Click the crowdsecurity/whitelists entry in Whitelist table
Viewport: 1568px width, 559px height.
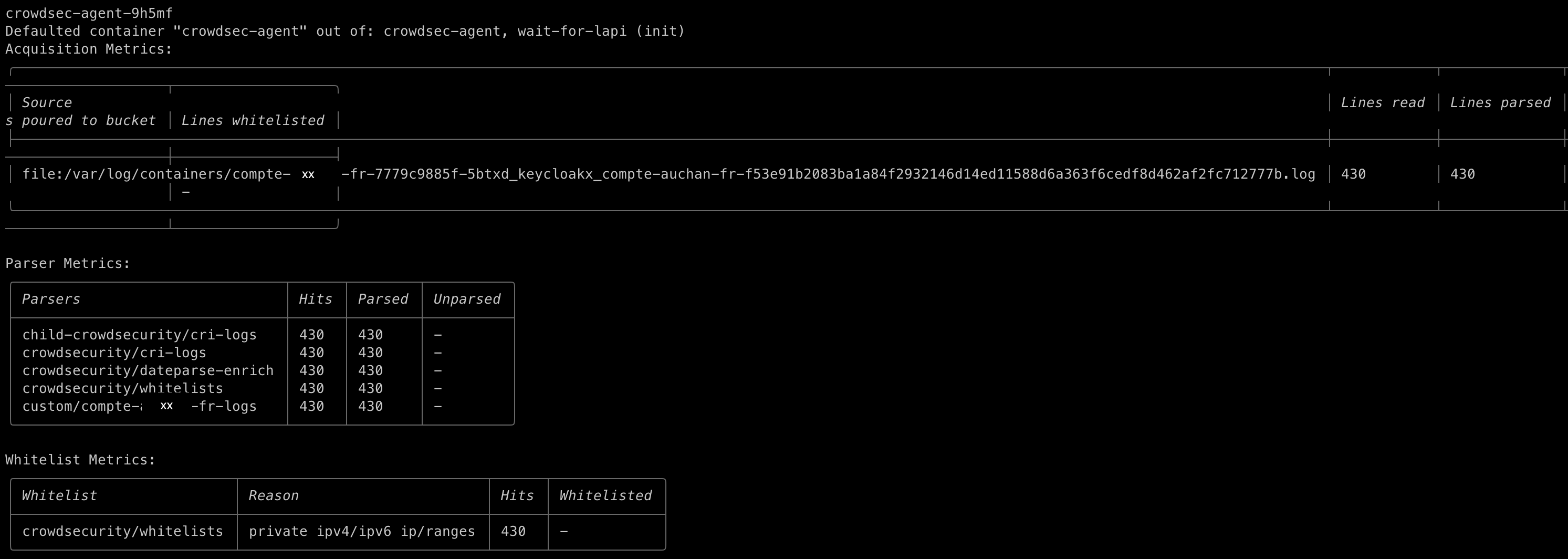tap(122, 532)
